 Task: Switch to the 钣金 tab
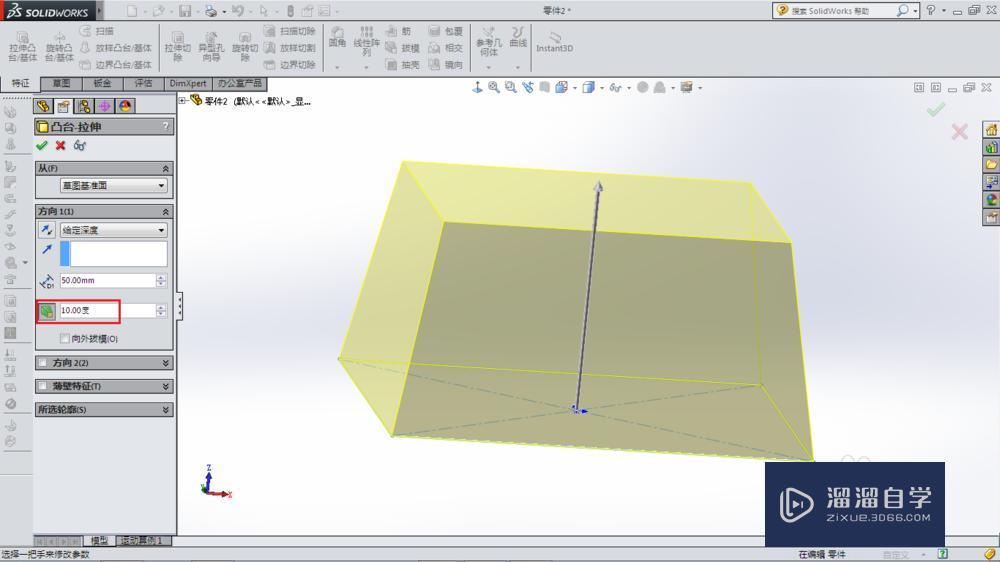102,84
